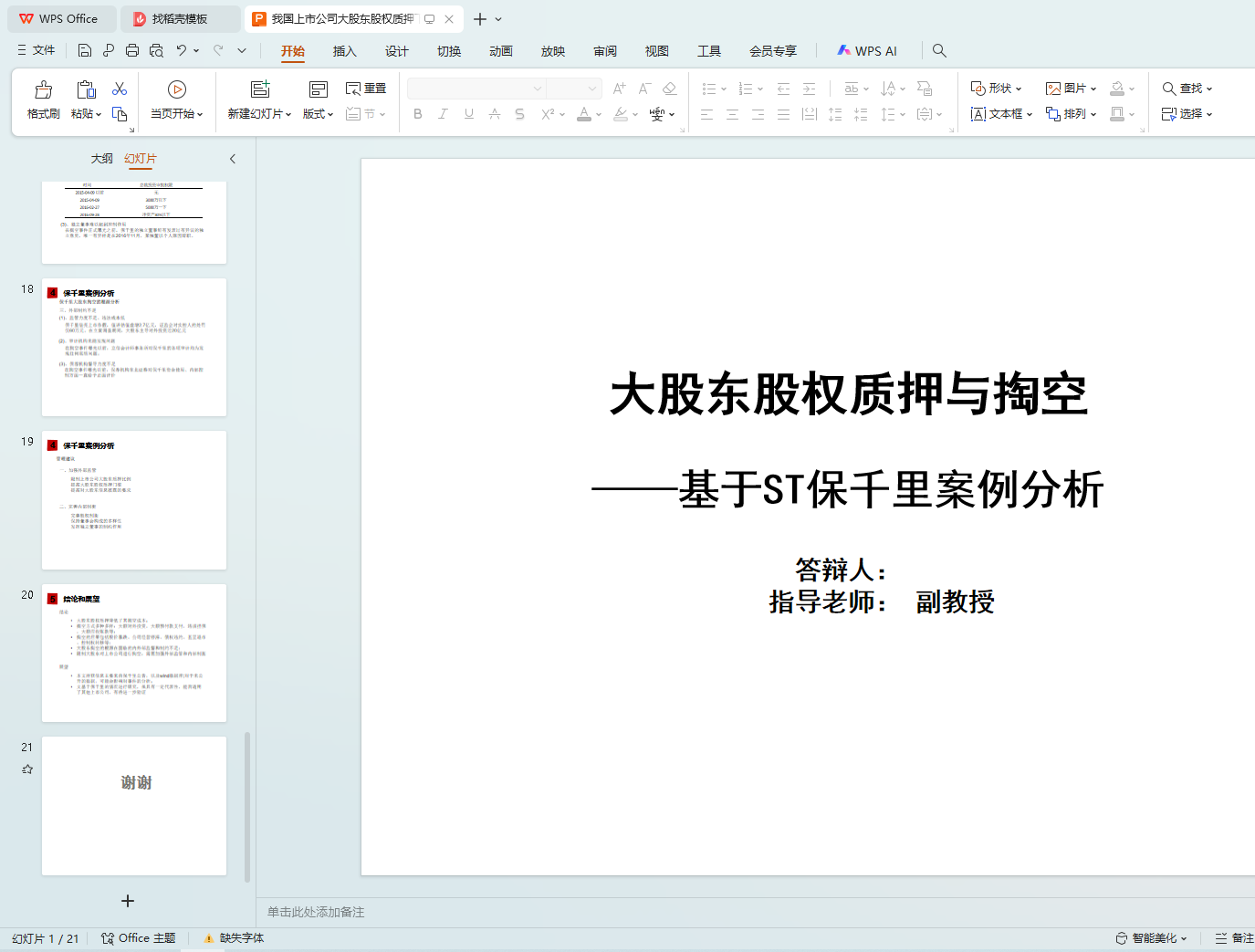
Task: Click the 缺失字体 warning in status bar
Action: 235,938
